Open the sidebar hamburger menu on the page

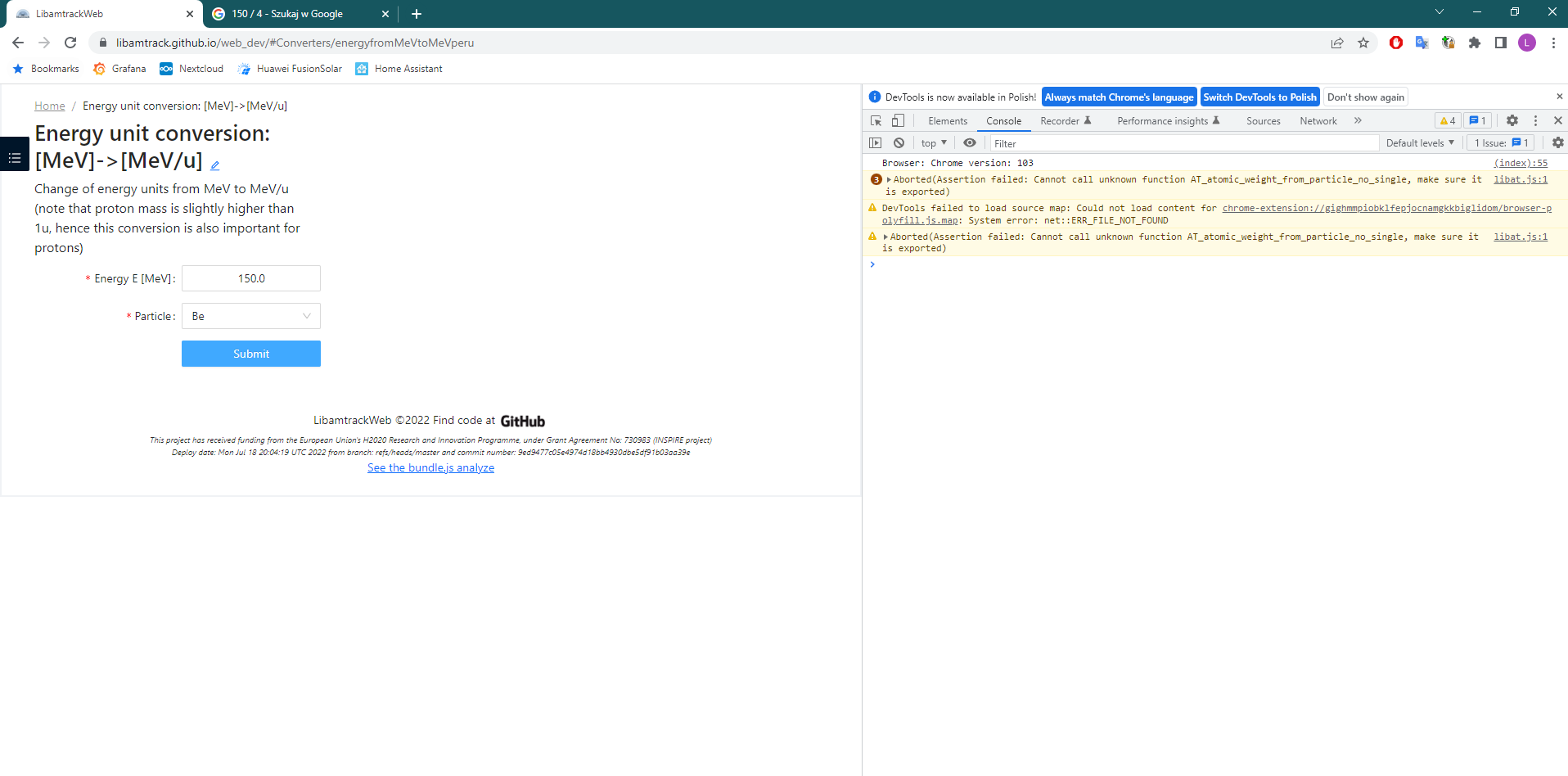[x=14, y=155]
